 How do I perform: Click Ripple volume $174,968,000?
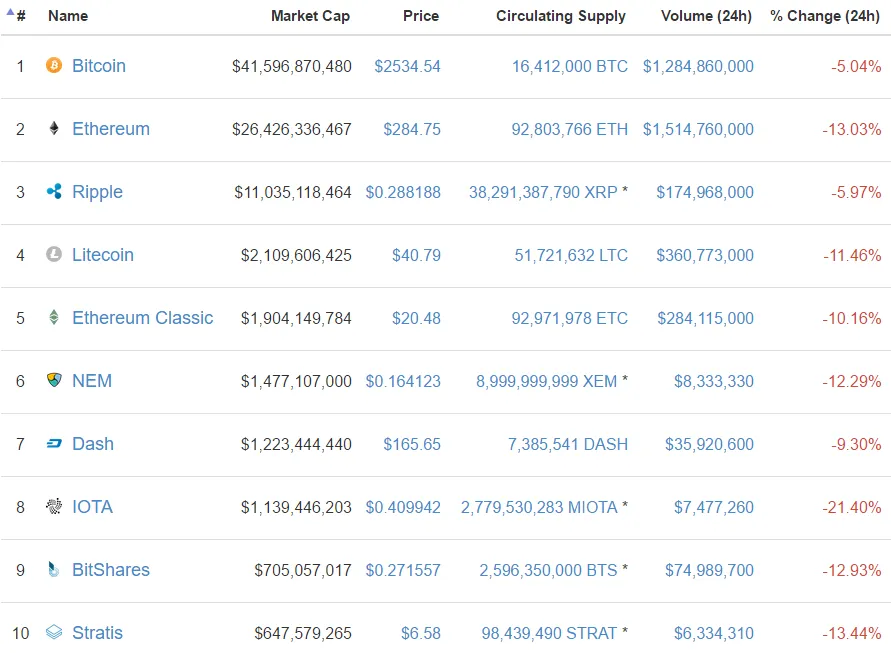[x=705, y=193]
